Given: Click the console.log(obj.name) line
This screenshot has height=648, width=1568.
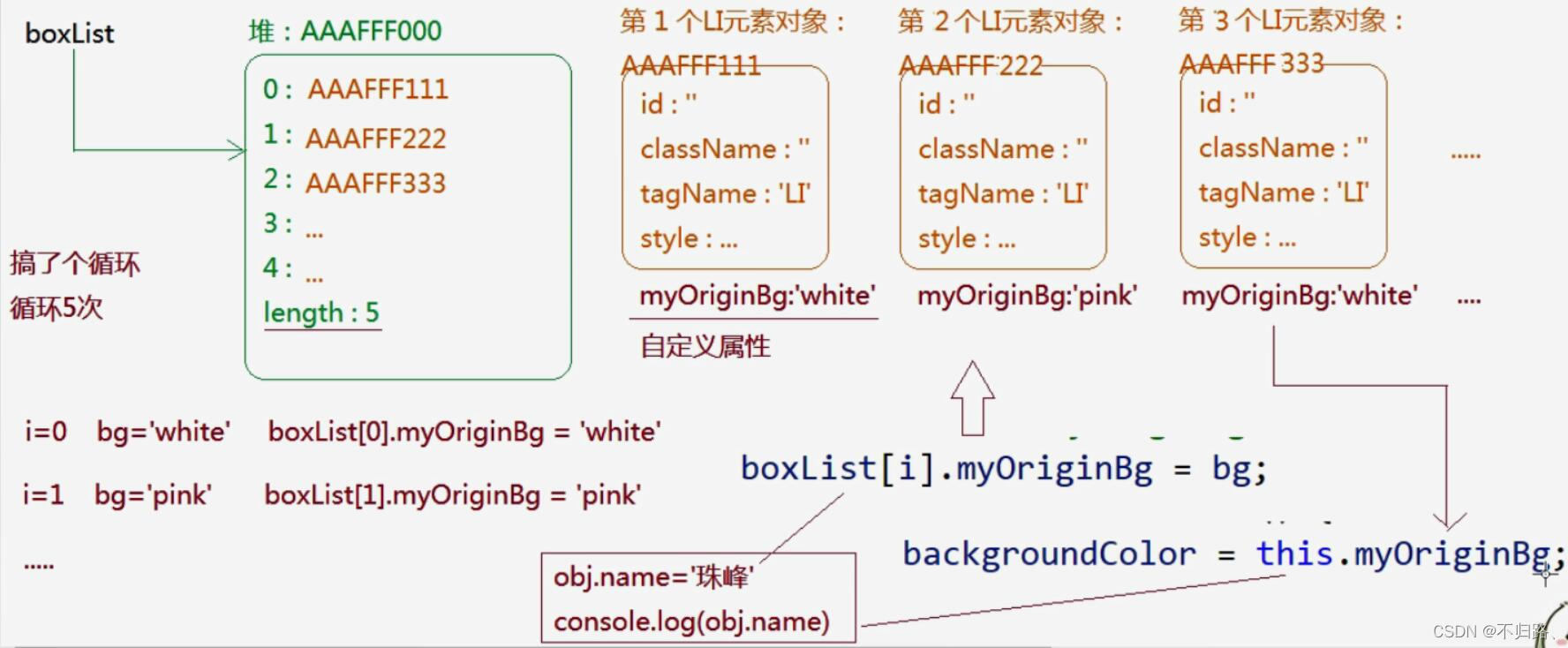Looking at the screenshot, I should 691,622.
